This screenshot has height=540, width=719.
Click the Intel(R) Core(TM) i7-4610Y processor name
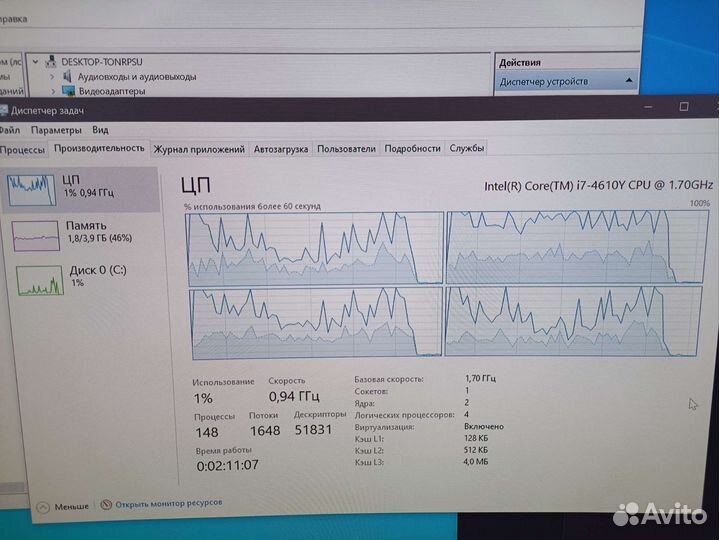tap(598, 185)
